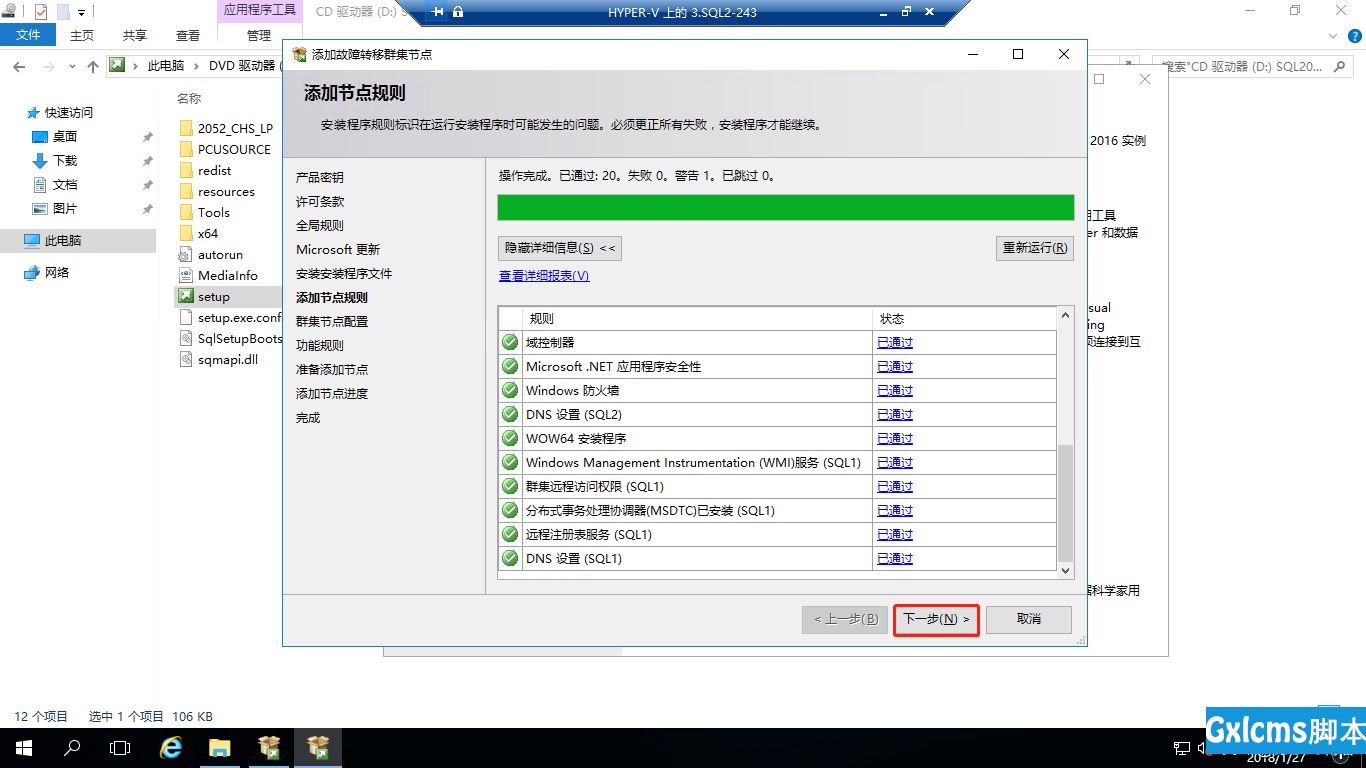Open 应用程序工具 contextual tab

tap(259, 11)
